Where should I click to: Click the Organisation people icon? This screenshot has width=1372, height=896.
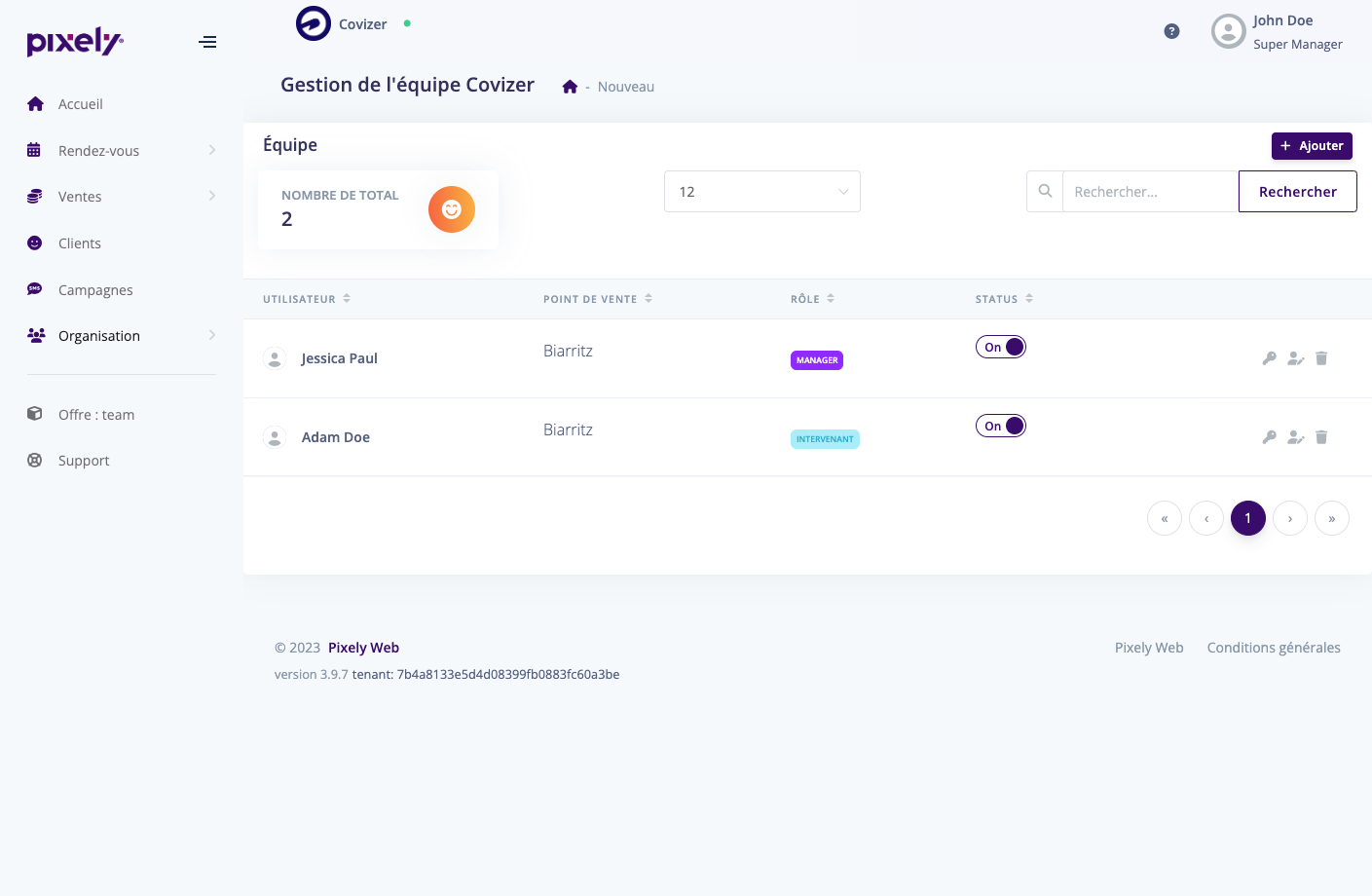36,335
